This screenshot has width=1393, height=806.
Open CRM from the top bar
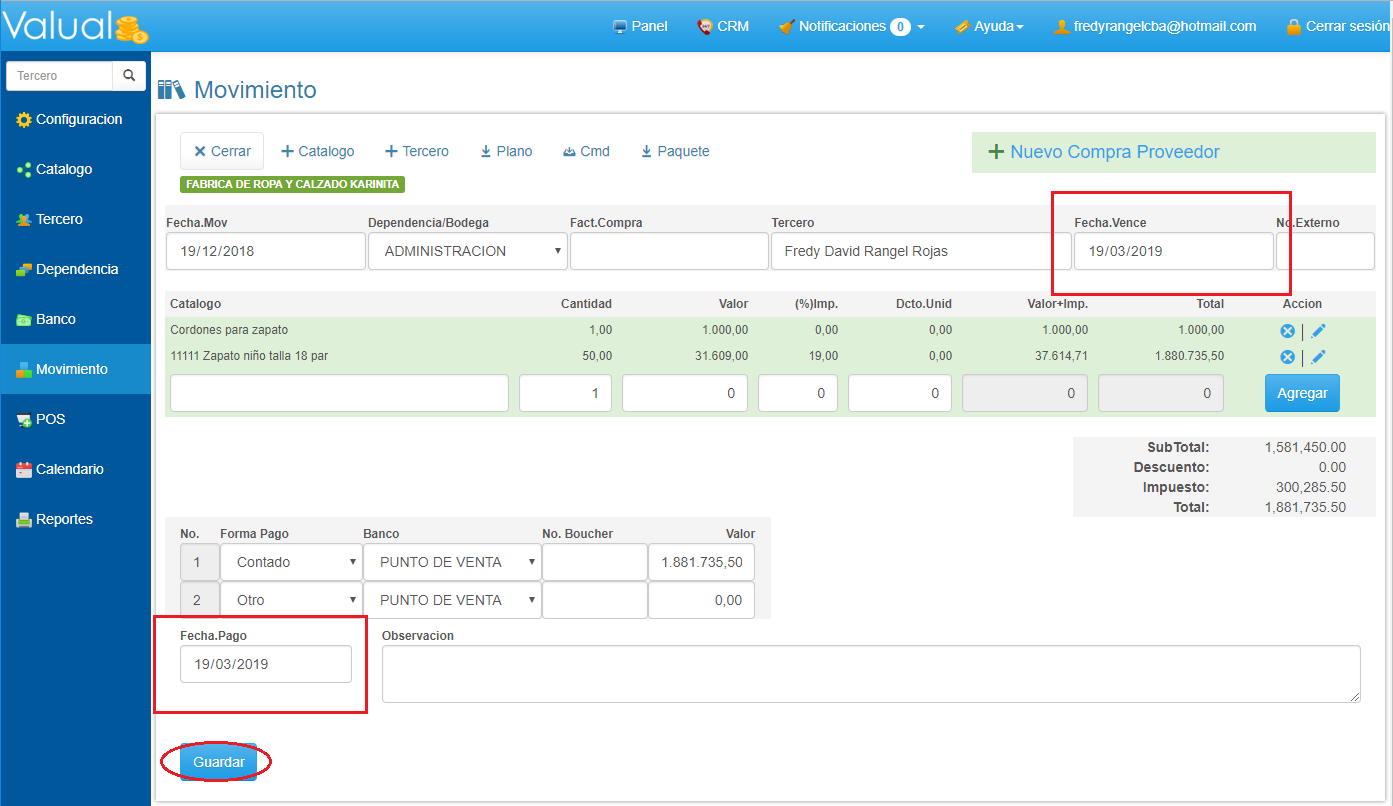click(x=723, y=27)
